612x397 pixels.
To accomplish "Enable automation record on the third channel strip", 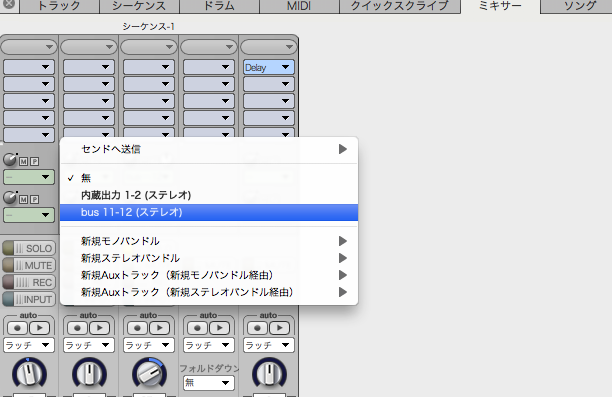I will point(137,328).
